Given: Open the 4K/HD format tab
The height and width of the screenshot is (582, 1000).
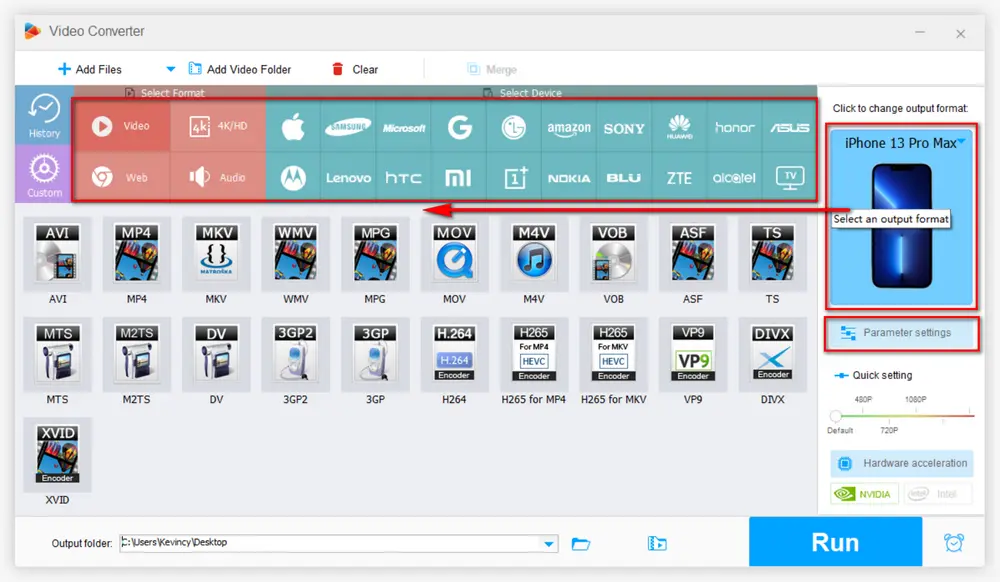Looking at the screenshot, I should [x=218, y=126].
